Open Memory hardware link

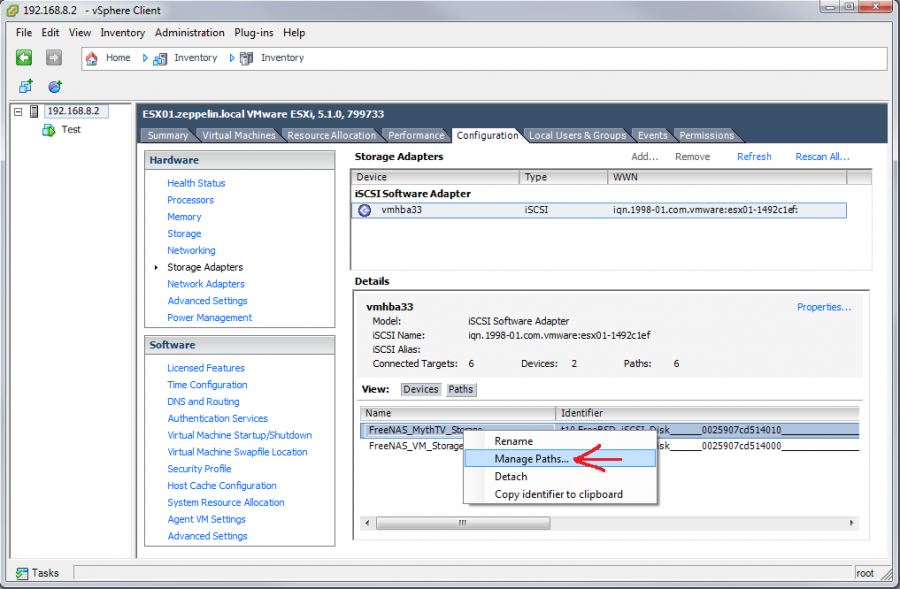(x=184, y=216)
